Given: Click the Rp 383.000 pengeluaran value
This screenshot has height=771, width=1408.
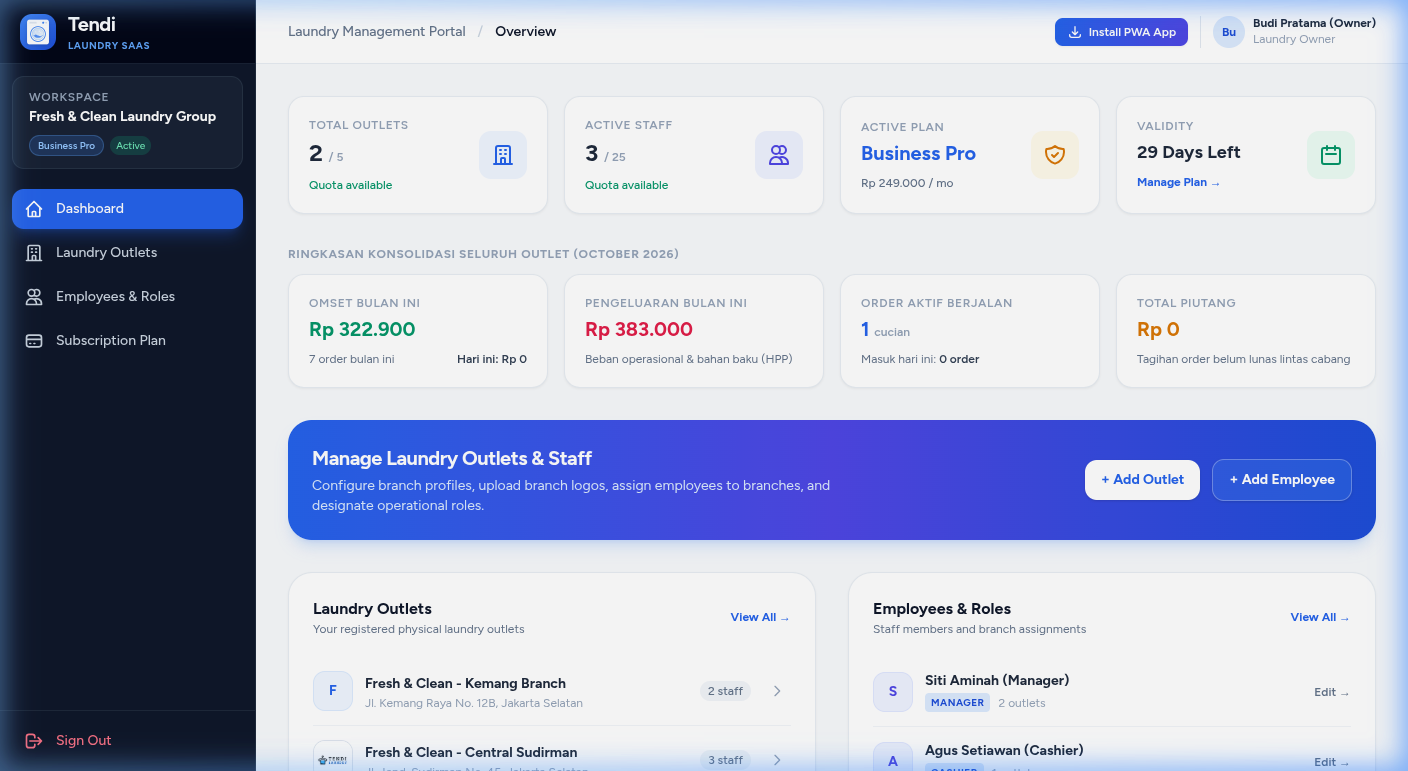Looking at the screenshot, I should [x=639, y=330].
